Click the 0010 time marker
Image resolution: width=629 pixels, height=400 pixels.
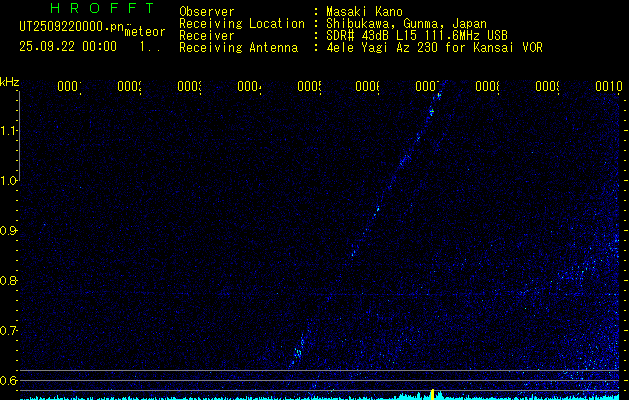(x=609, y=86)
